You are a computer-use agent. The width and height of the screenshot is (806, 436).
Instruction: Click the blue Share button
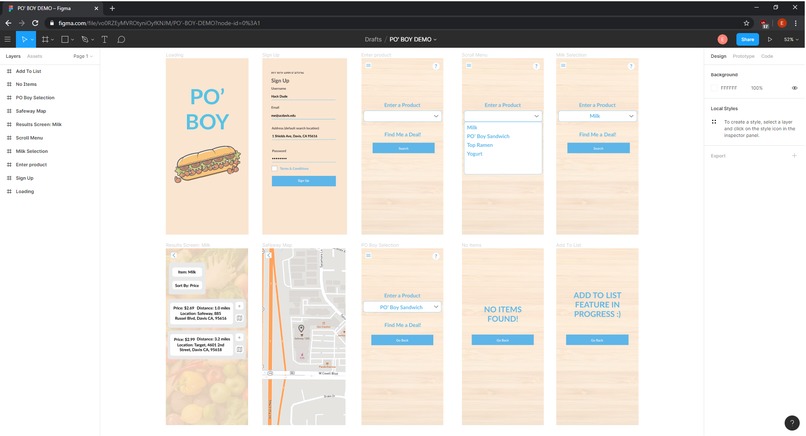tap(747, 39)
